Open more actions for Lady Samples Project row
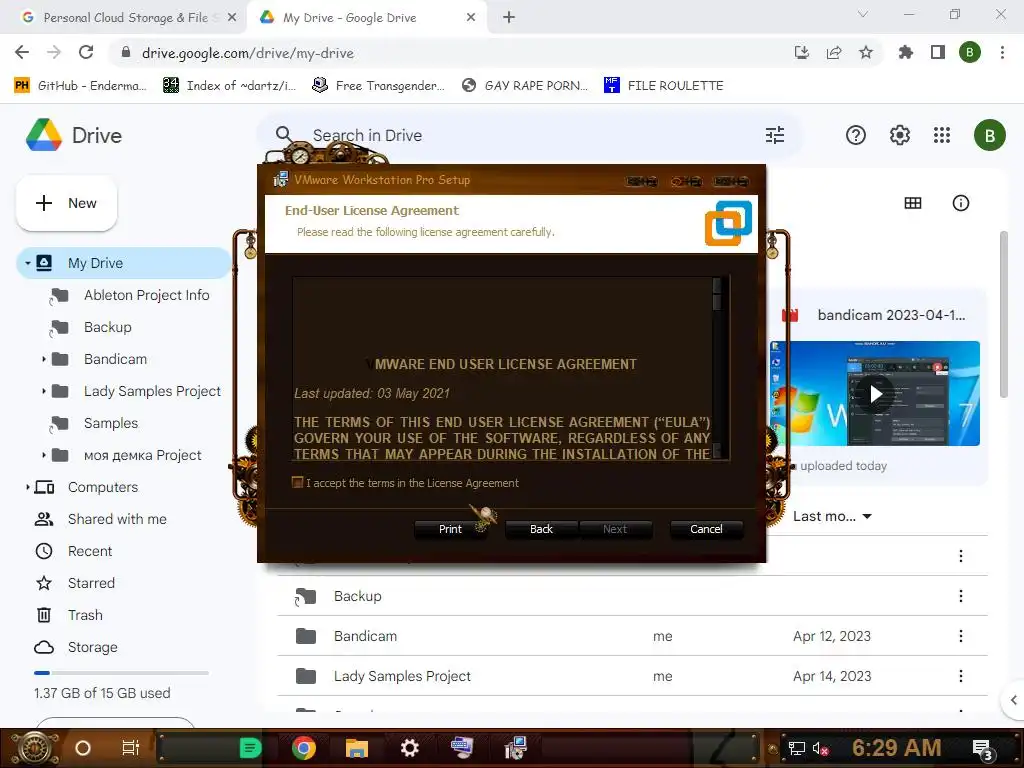This screenshot has width=1024, height=768. pyautogui.click(x=960, y=676)
